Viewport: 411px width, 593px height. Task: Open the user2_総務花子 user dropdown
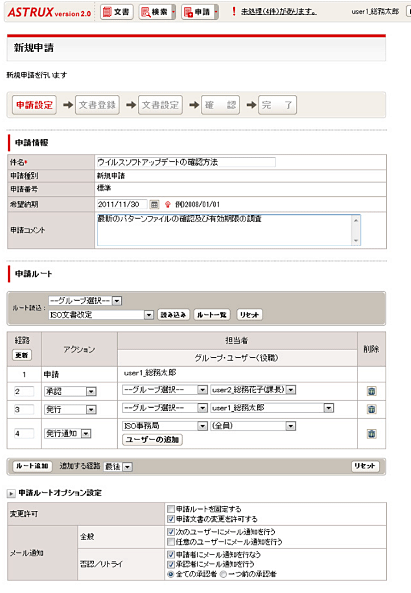tap(253, 390)
